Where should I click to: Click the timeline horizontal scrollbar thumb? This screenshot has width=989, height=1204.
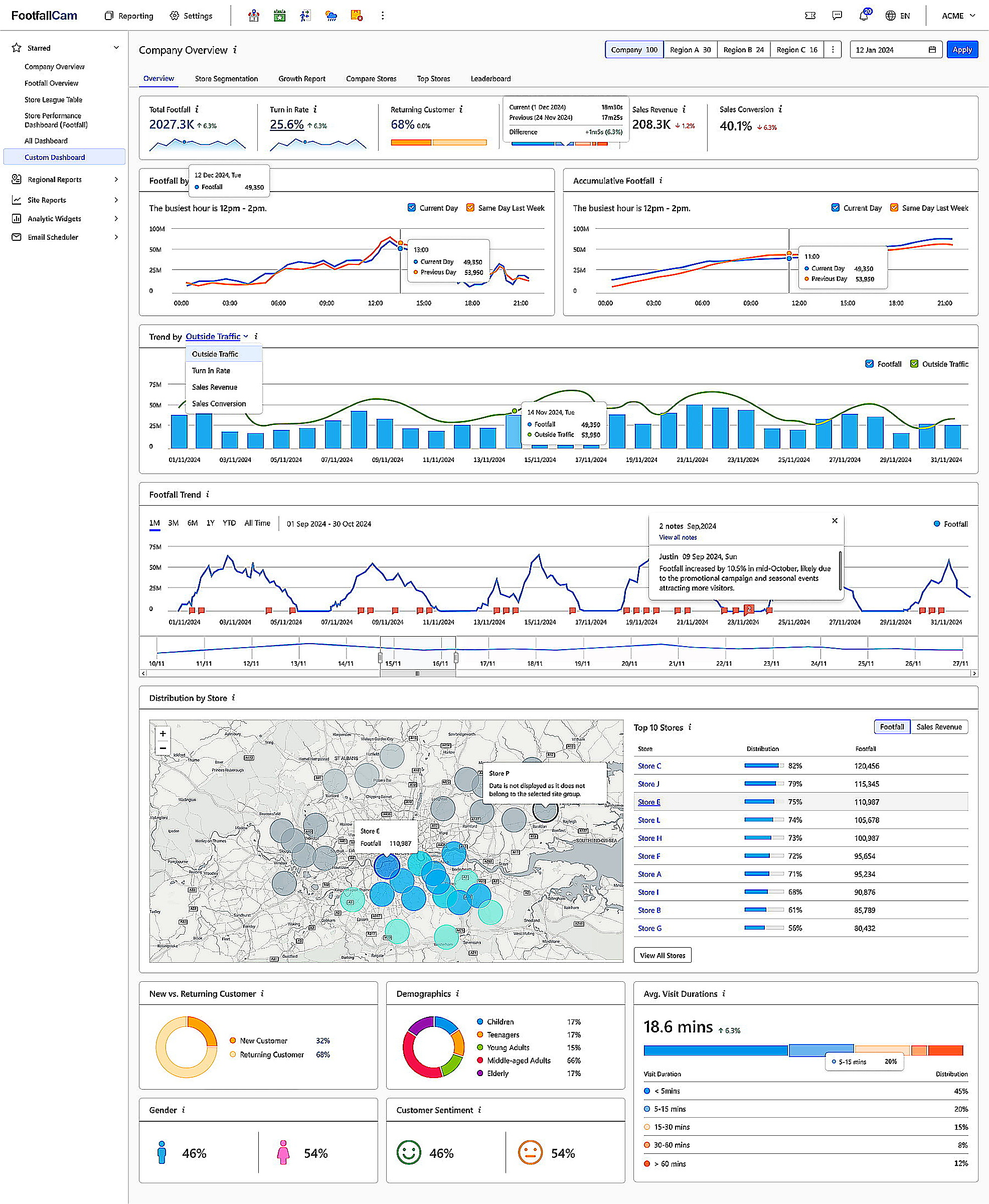coord(418,674)
